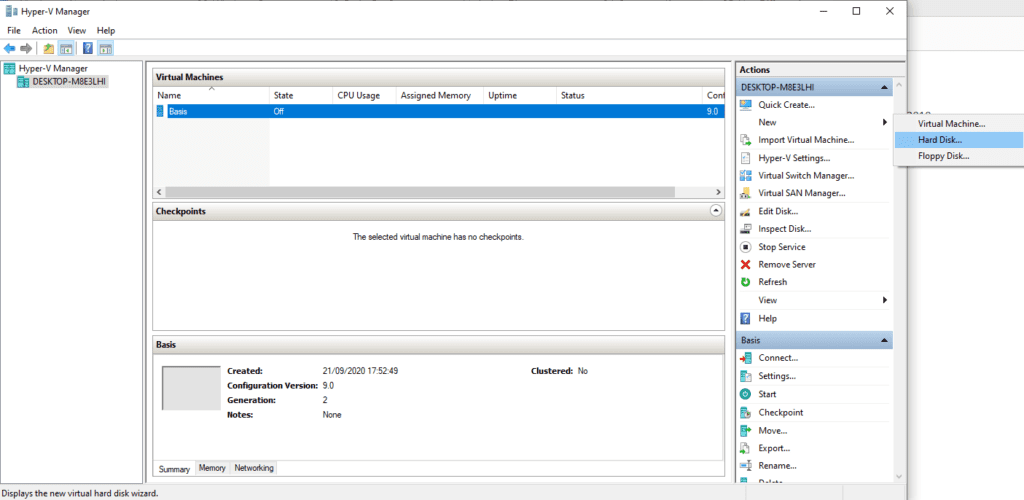Toggle the Show/Hide Action Pane toolbar icon
The height and width of the screenshot is (500, 1024).
pos(106,48)
